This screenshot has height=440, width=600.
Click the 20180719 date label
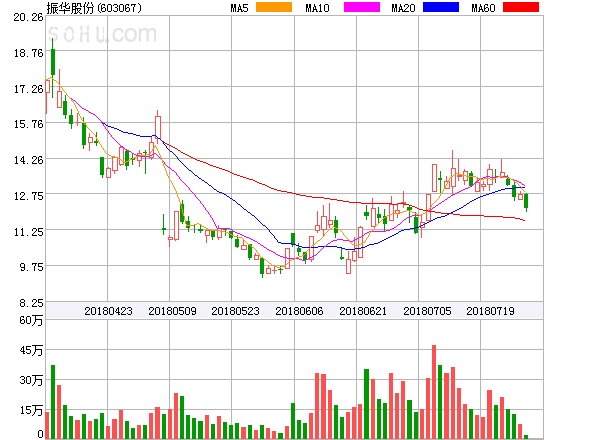(x=490, y=311)
